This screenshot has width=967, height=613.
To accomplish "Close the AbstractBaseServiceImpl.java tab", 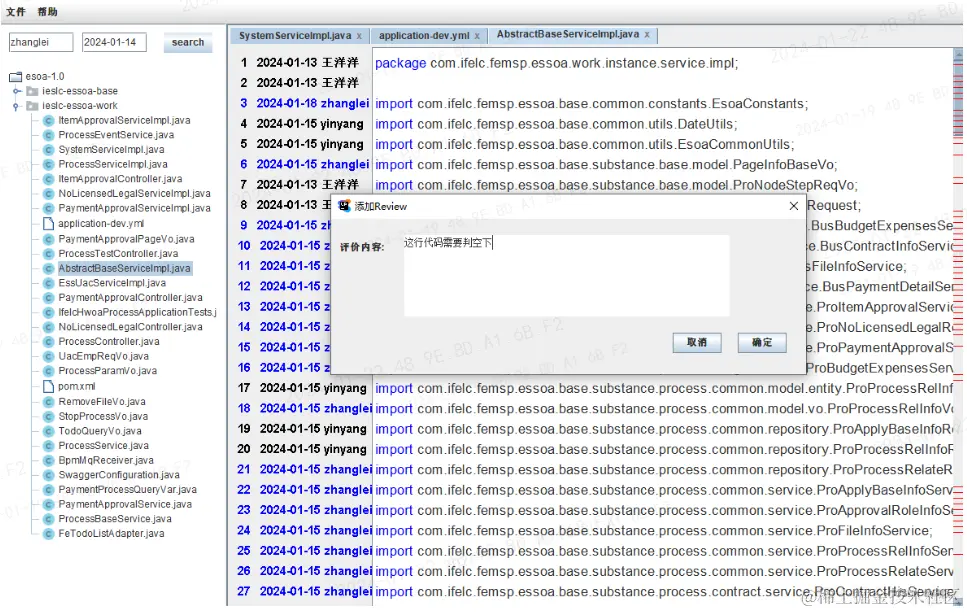I will click(x=647, y=35).
